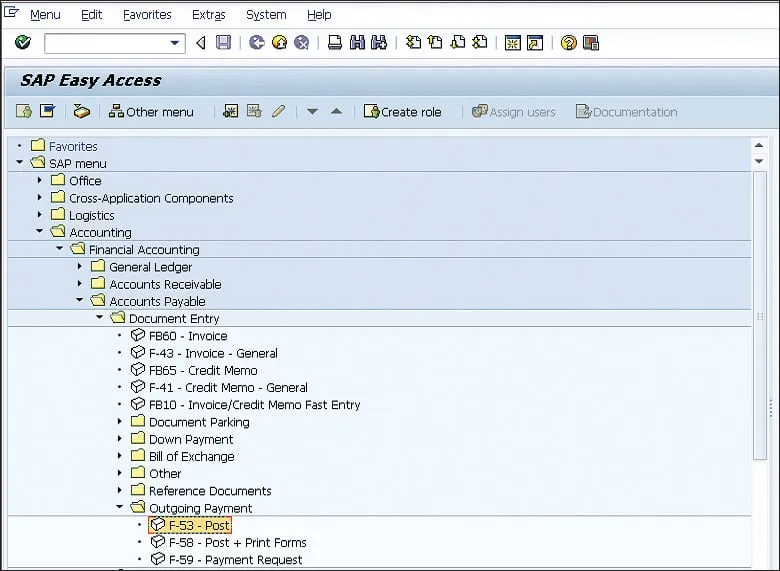Open Help via yellow question mark icon
The width and height of the screenshot is (780, 571).
pyautogui.click(x=568, y=43)
